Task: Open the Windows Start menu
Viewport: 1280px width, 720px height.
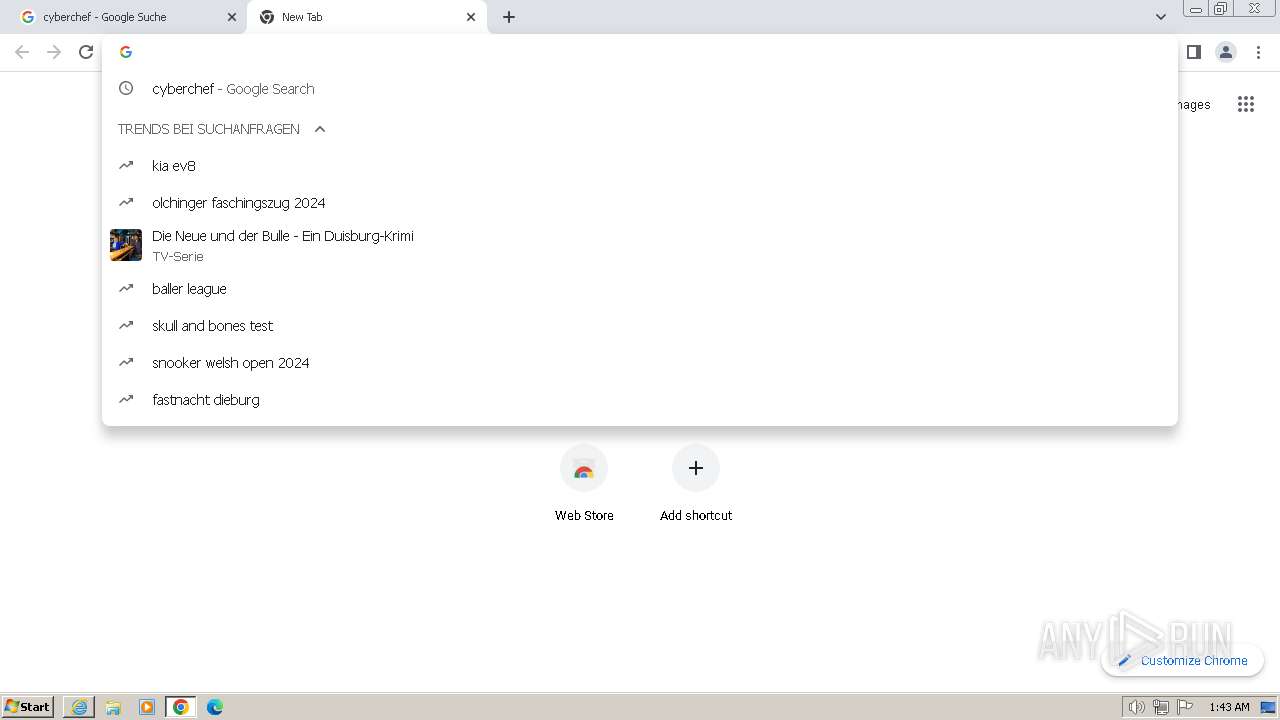Action: click(28, 707)
